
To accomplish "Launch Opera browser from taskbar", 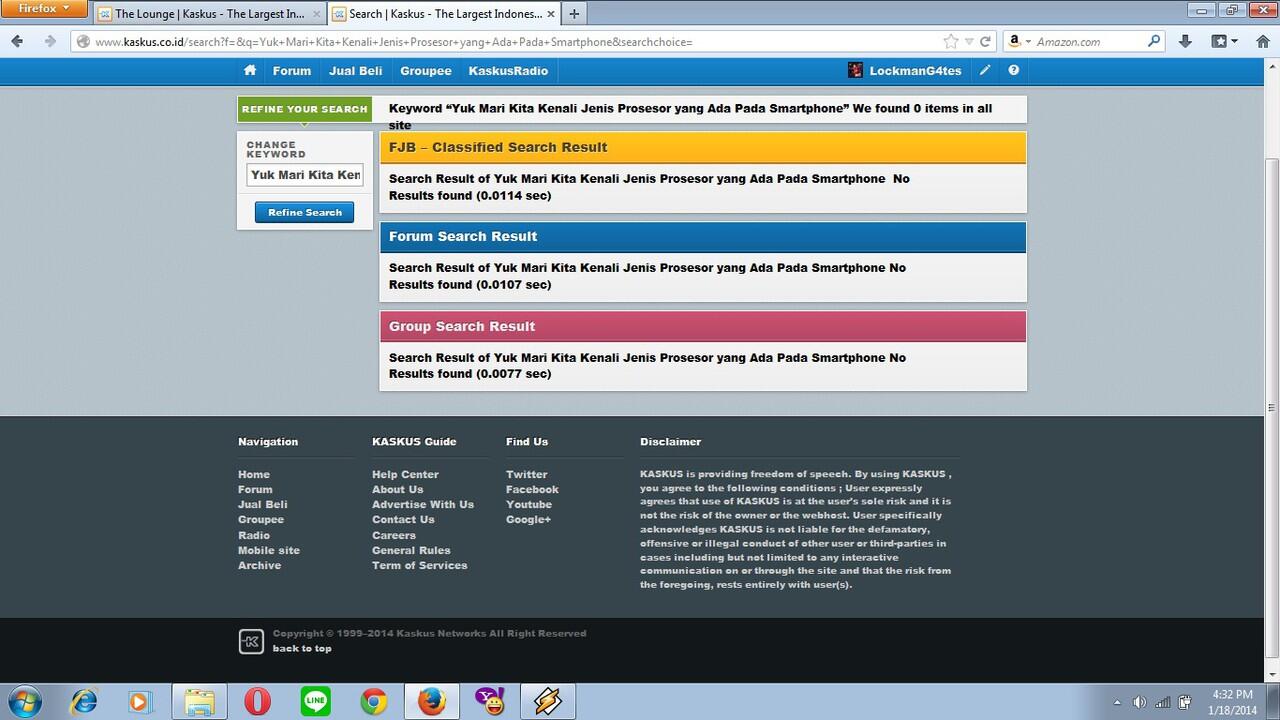I will 257,701.
